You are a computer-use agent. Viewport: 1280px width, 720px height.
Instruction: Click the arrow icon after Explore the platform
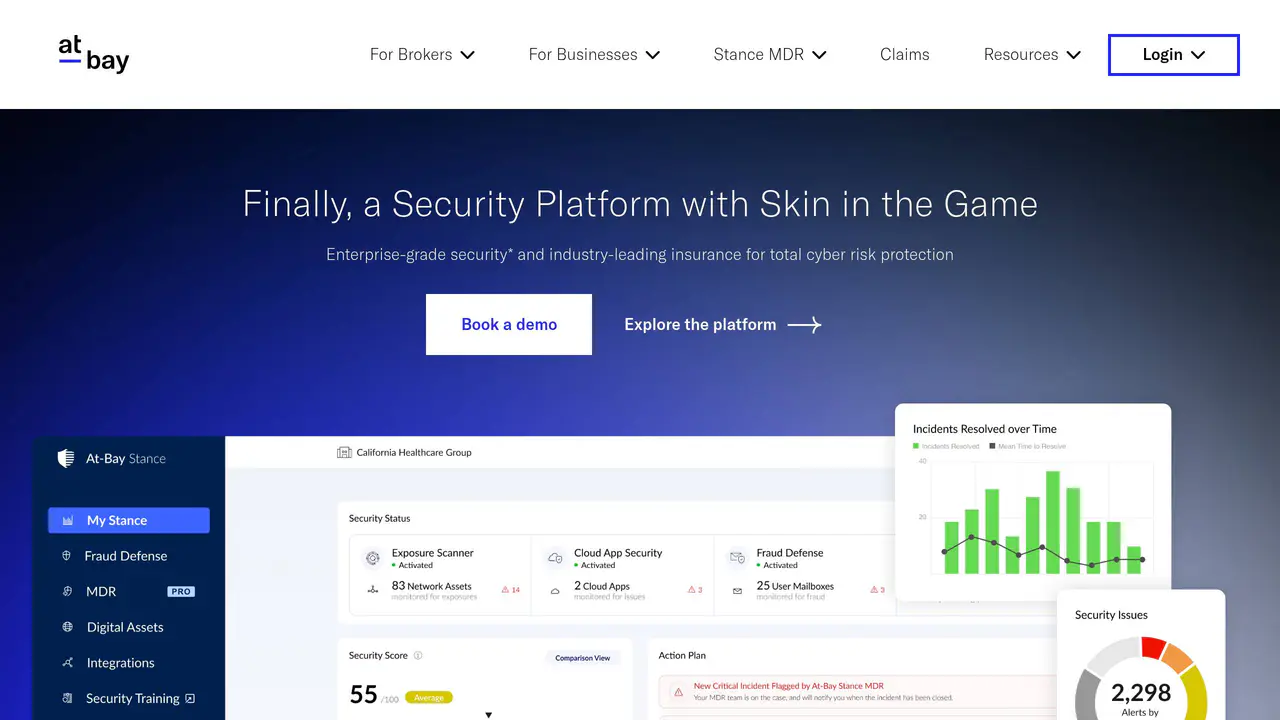click(x=804, y=324)
